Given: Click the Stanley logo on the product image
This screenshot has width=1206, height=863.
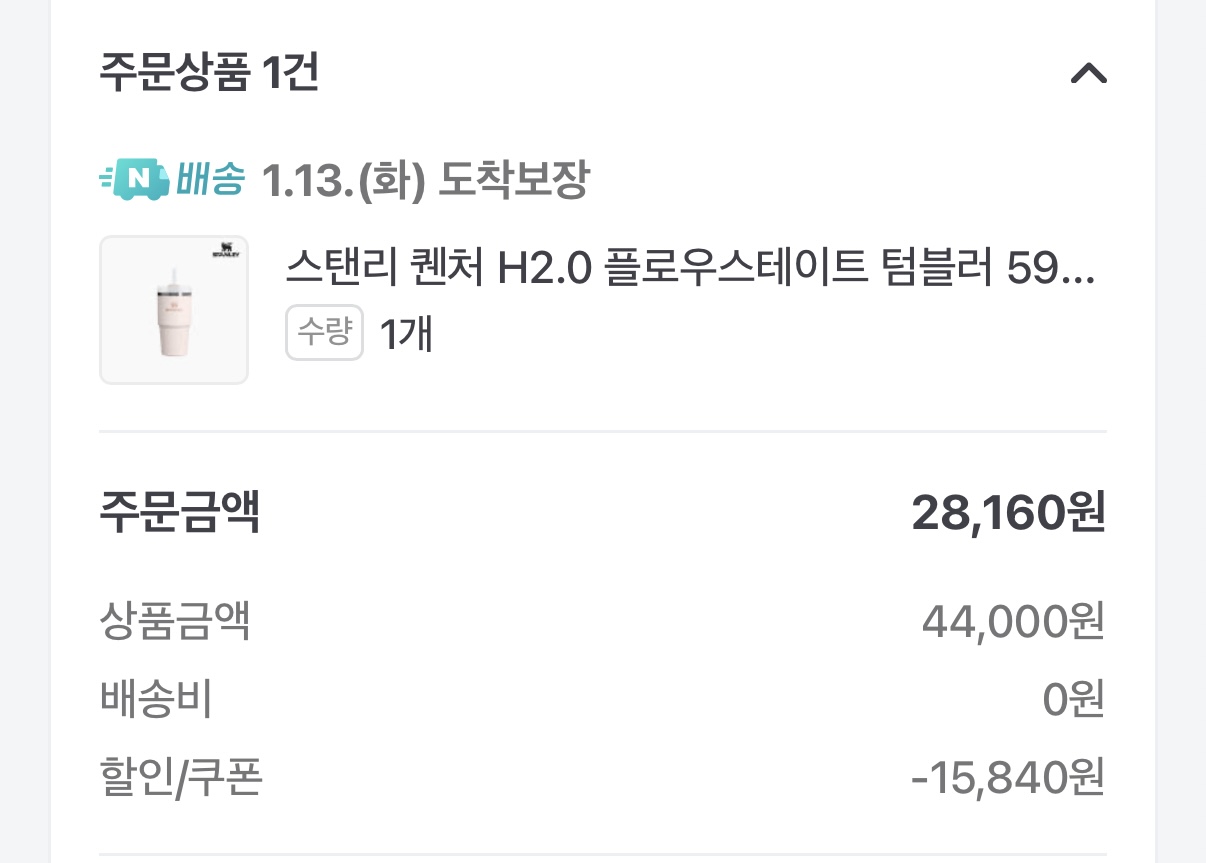Looking at the screenshot, I should (226, 253).
